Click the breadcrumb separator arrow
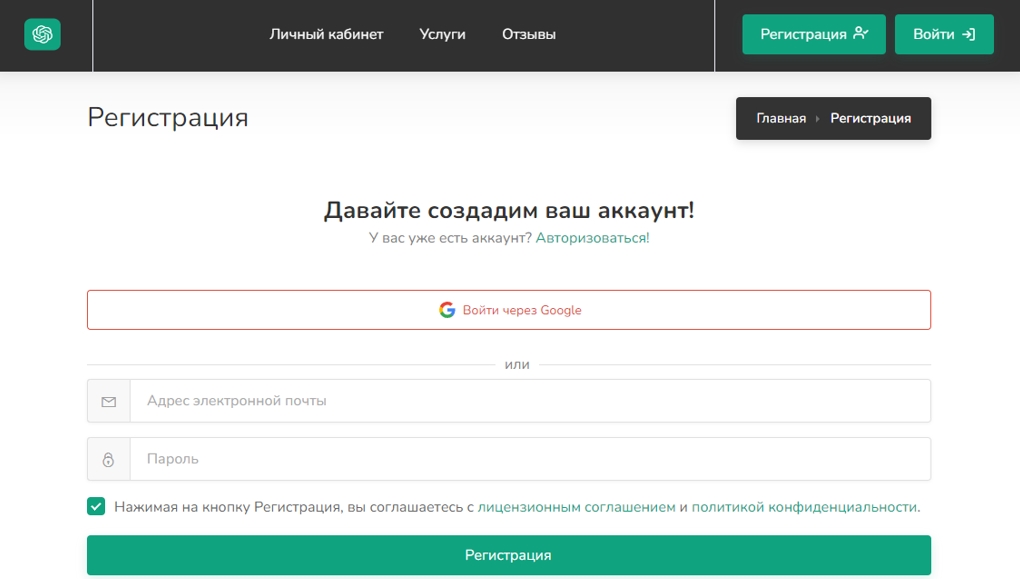 [x=818, y=118]
